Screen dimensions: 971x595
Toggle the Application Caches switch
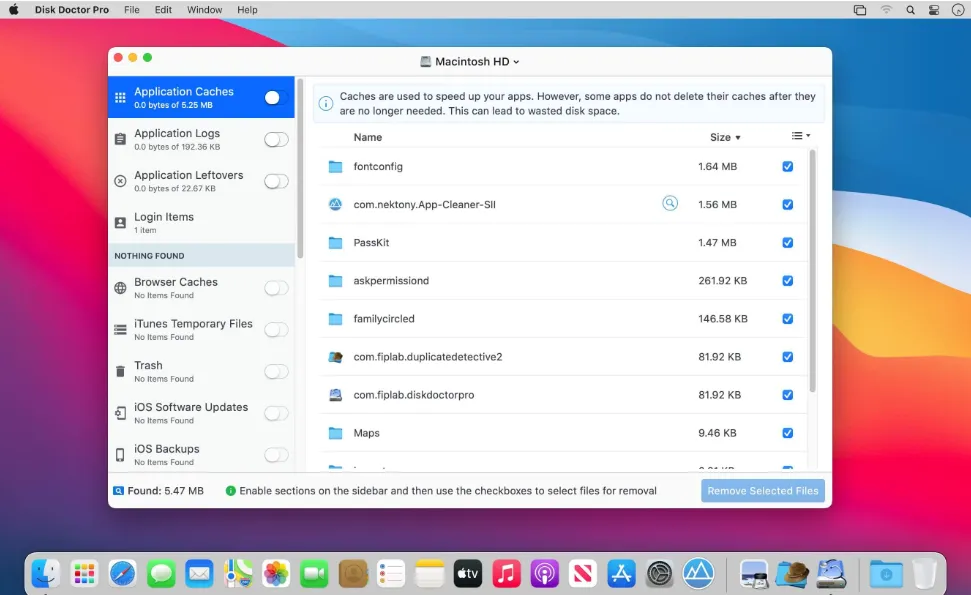click(x=276, y=97)
